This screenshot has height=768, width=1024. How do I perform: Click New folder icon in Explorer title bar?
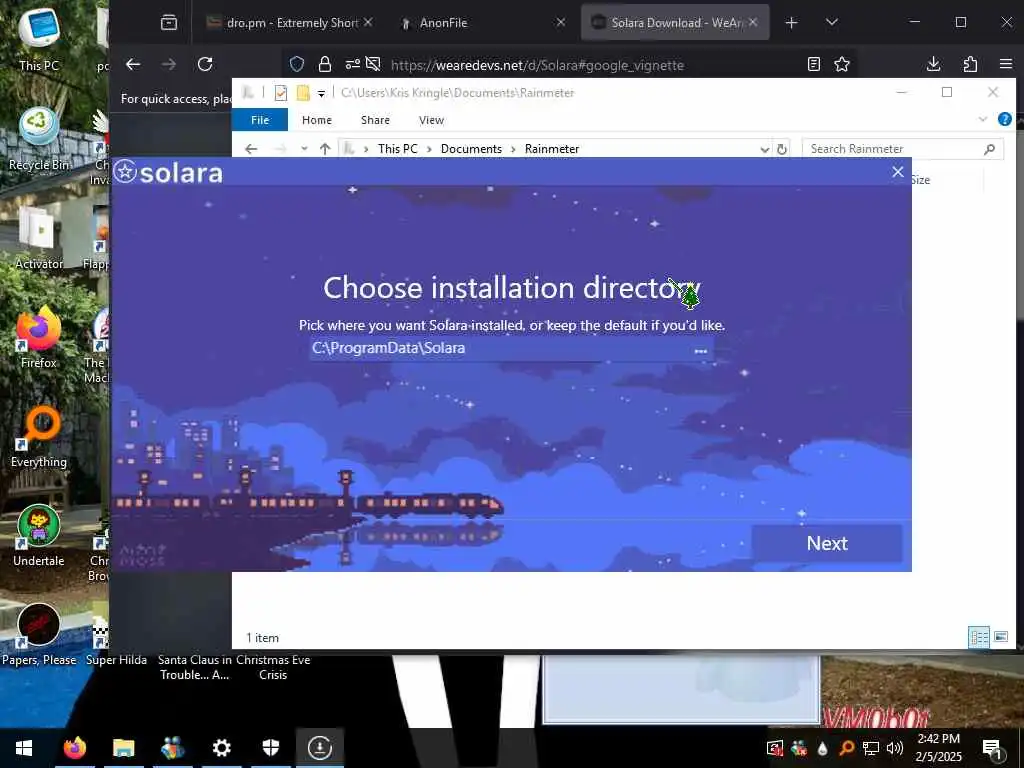pyautogui.click(x=303, y=93)
